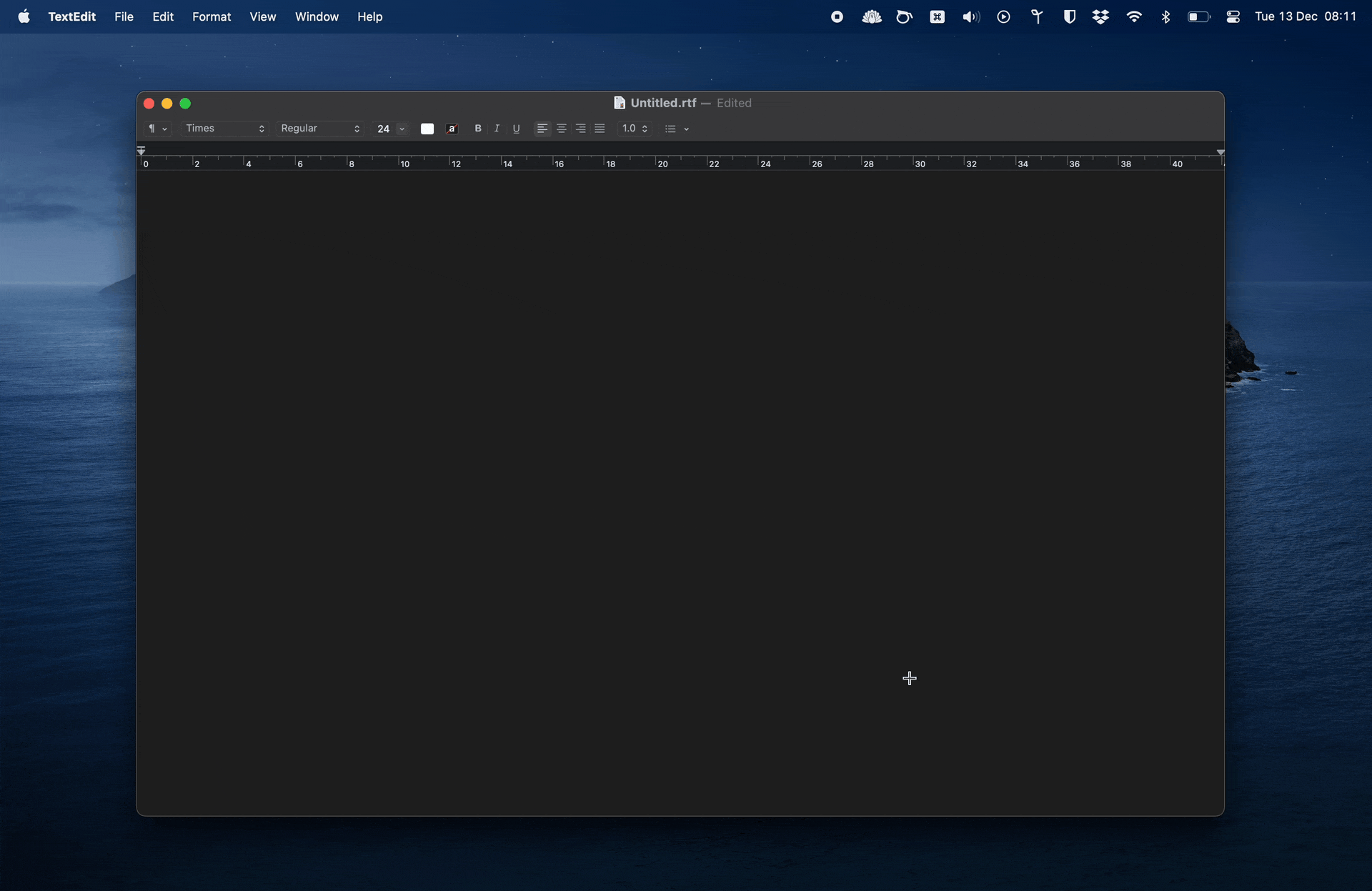The height and width of the screenshot is (891, 1372).
Task: Open the paragraph styles dropdown
Action: pos(157,129)
